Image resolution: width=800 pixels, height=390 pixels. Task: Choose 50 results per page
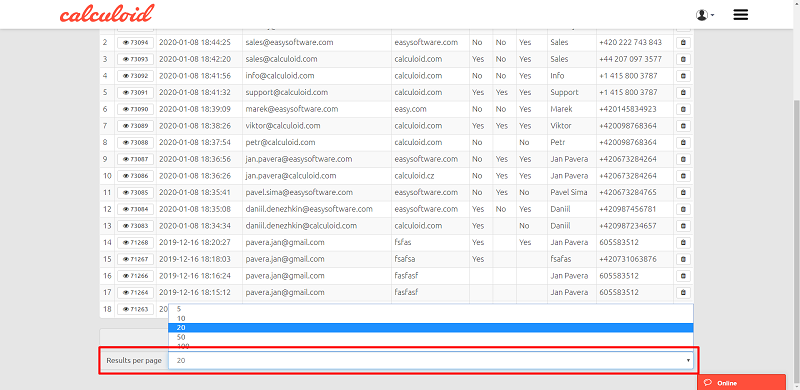431,337
